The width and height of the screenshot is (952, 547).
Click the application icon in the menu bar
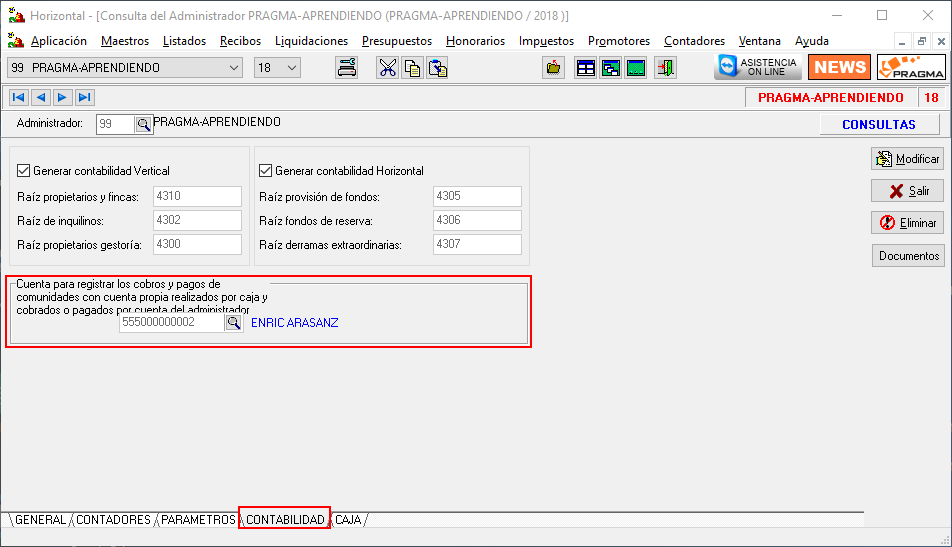(x=15, y=41)
